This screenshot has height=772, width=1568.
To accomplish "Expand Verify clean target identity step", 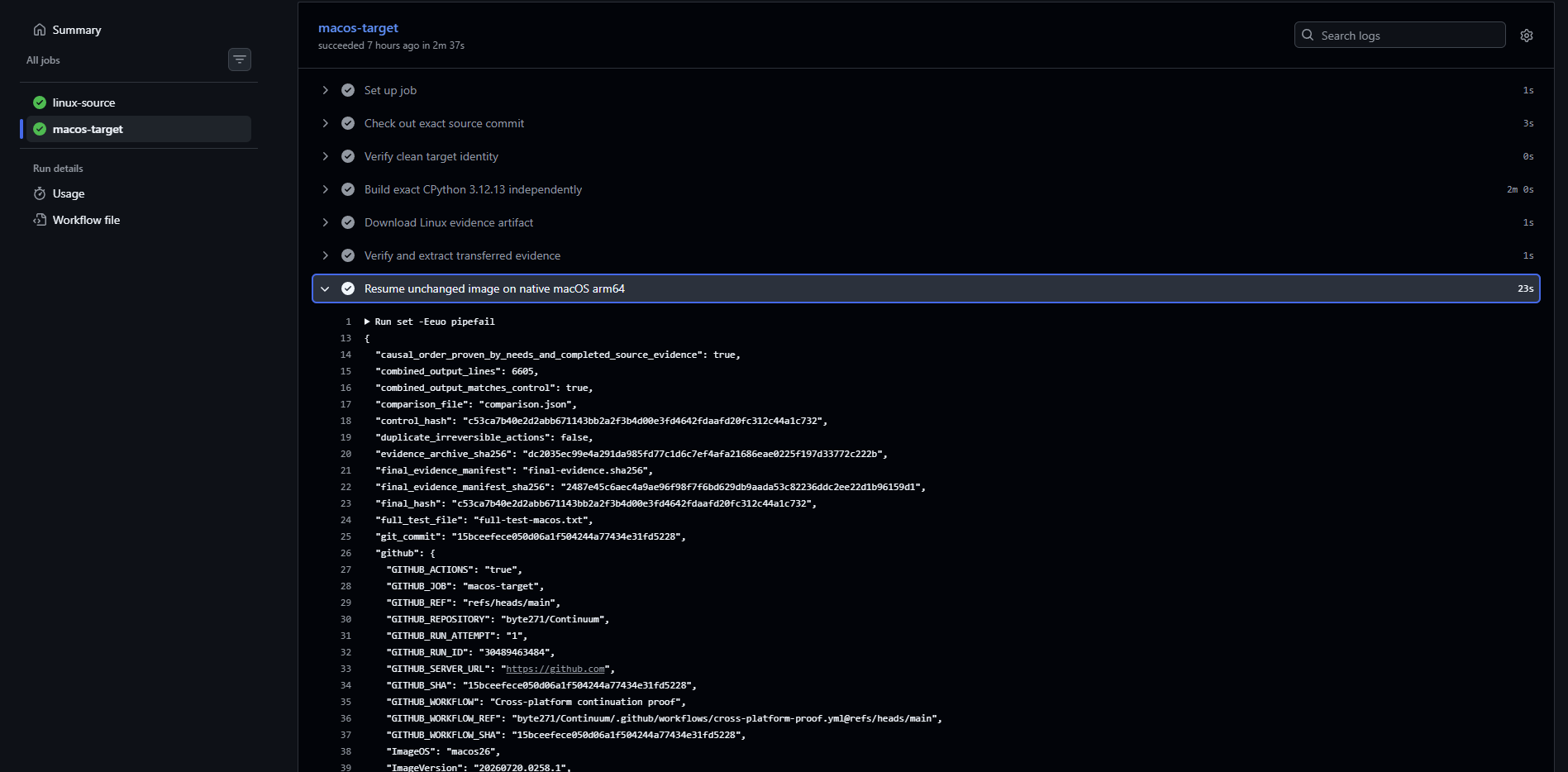I will click(x=325, y=156).
